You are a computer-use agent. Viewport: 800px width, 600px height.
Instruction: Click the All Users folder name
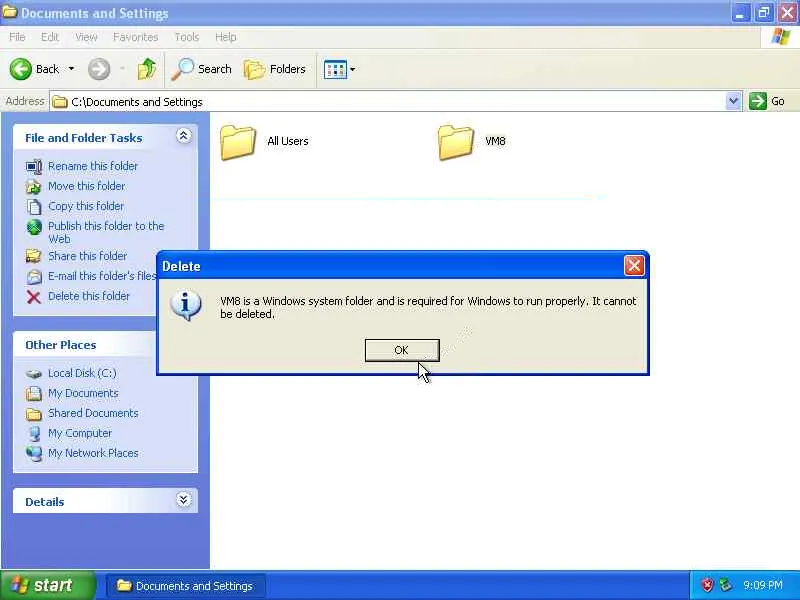(x=288, y=141)
